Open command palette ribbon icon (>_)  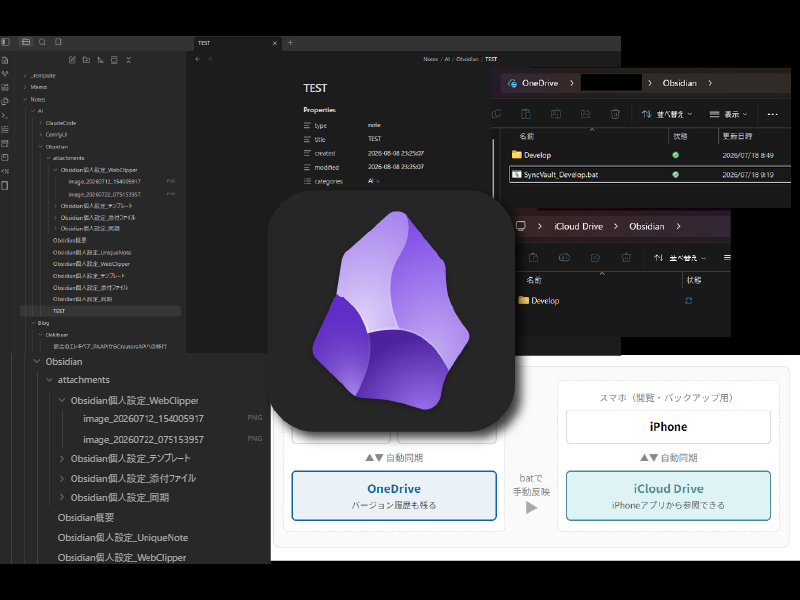pyautogui.click(x=5, y=115)
